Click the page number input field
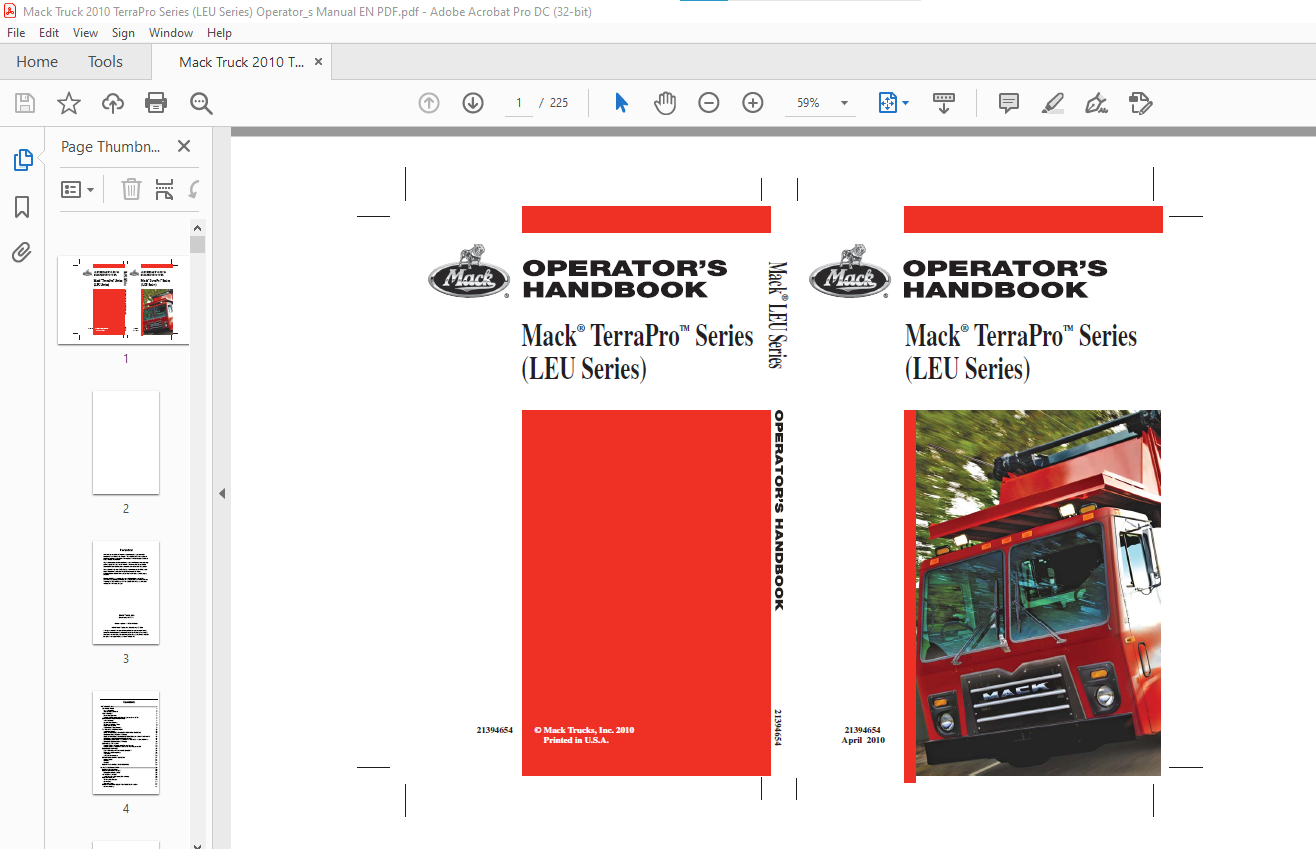Screen dimensions: 1316x849 pos(519,103)
